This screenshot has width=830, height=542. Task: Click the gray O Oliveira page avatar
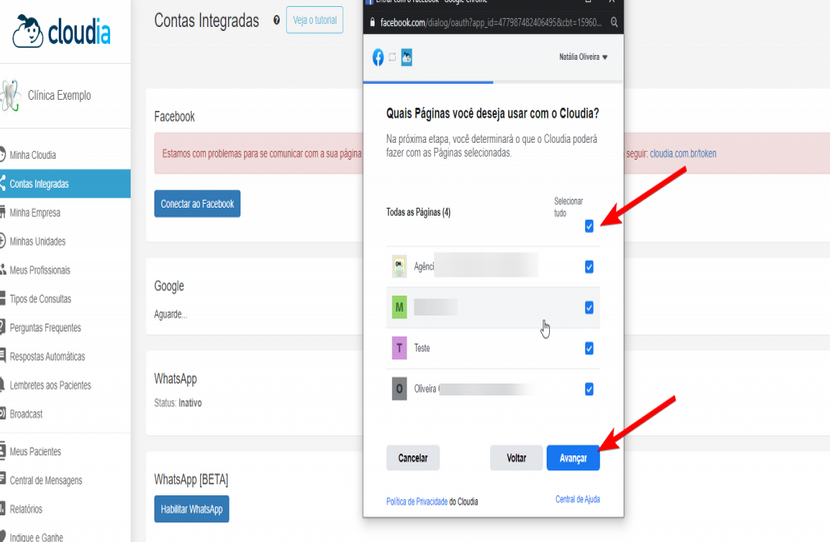click(399, 389)
